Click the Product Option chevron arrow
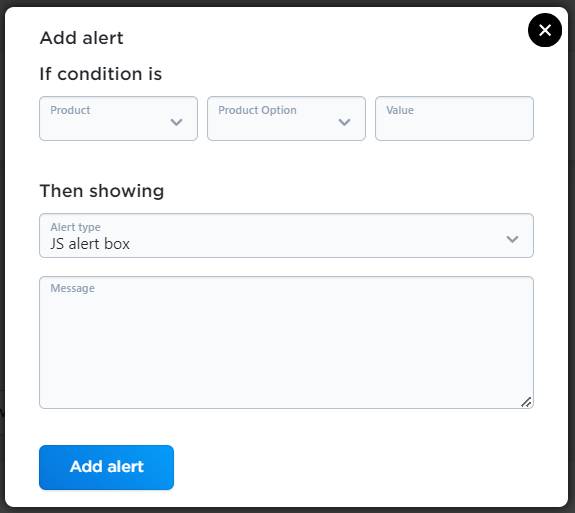 344,122
